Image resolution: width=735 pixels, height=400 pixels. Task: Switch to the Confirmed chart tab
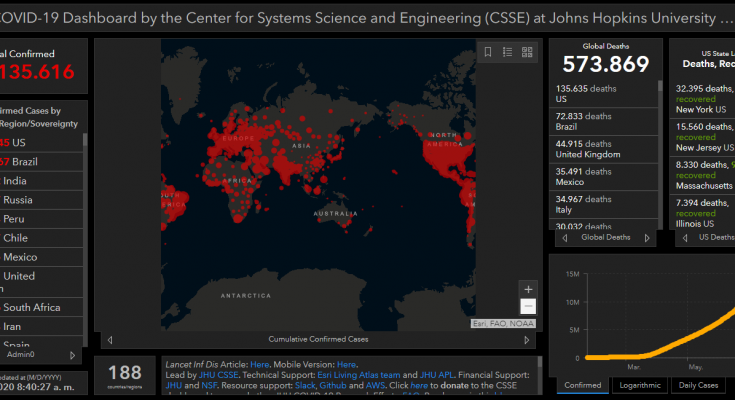coord(583,385)
